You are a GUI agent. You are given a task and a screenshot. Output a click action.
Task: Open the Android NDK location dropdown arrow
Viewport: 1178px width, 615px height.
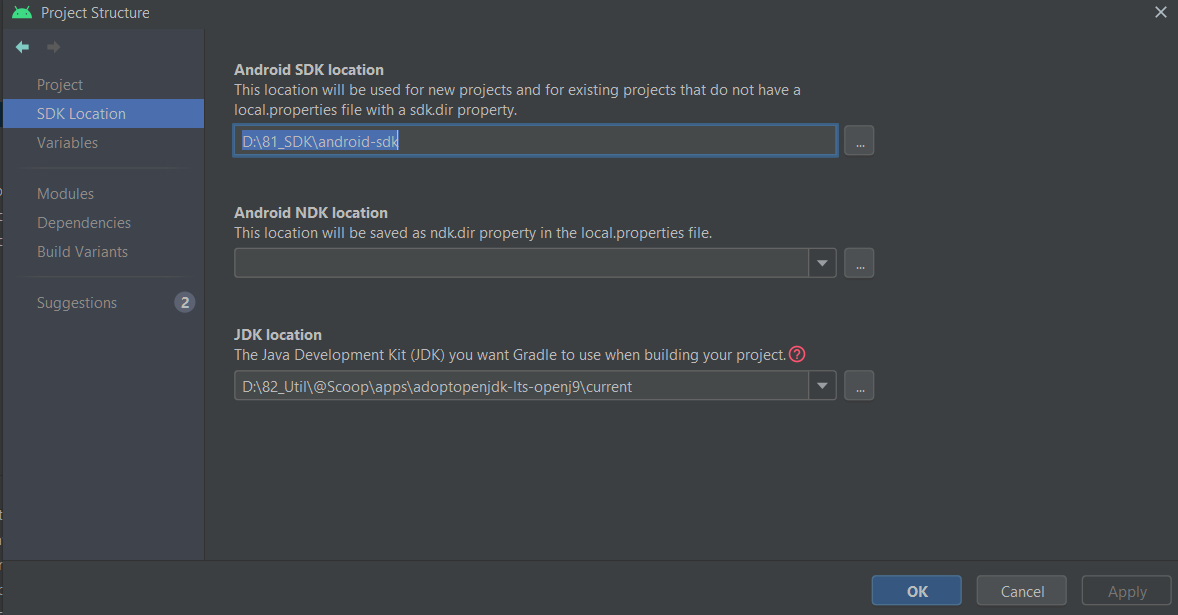click(823, 263)
